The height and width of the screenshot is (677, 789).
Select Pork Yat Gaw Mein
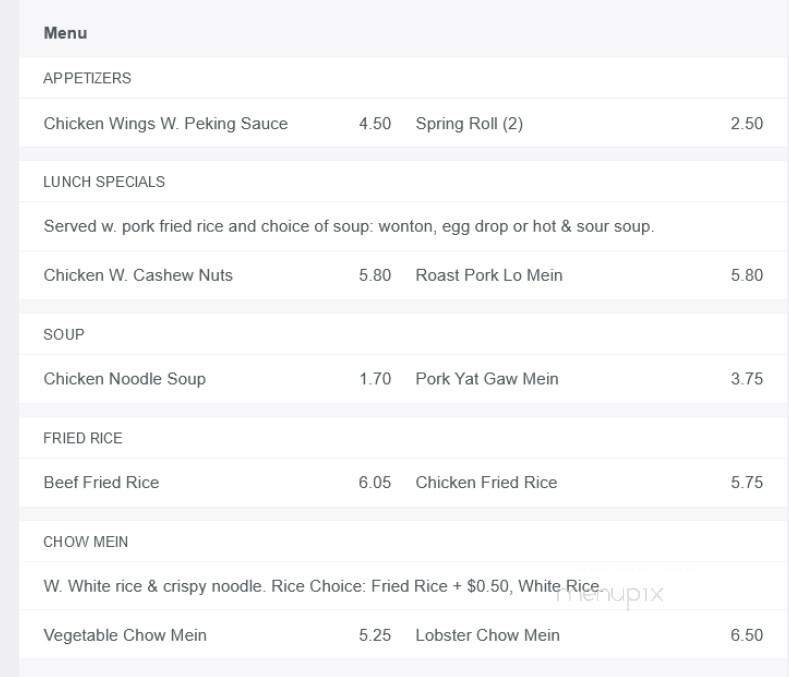[487, 379]
